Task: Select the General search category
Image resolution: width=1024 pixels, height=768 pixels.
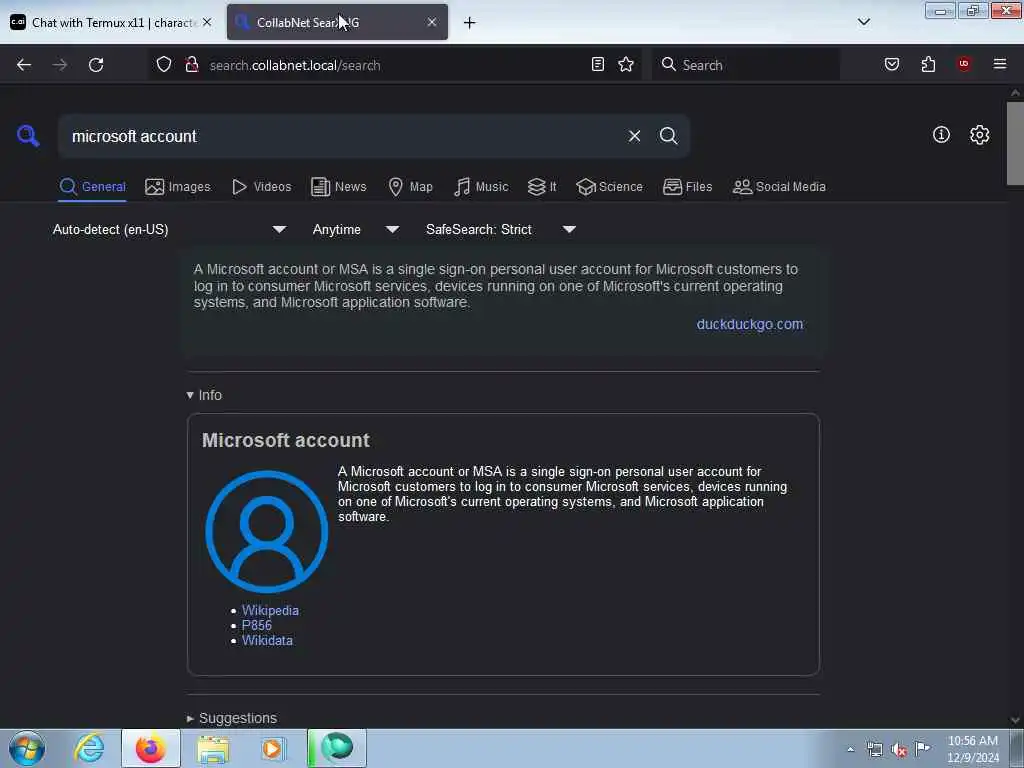Action: 92,187
